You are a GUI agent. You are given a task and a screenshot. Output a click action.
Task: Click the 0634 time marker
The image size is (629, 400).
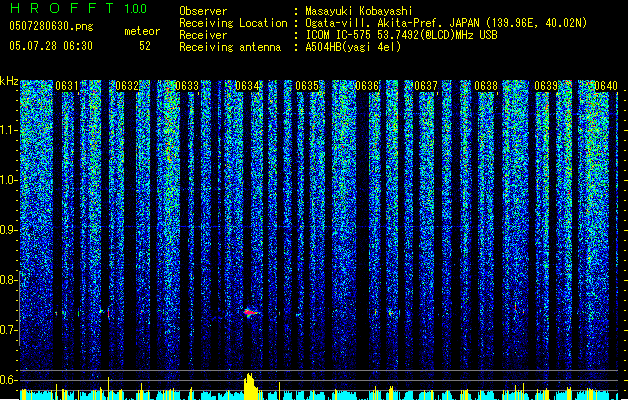click(x=247, y=86)
